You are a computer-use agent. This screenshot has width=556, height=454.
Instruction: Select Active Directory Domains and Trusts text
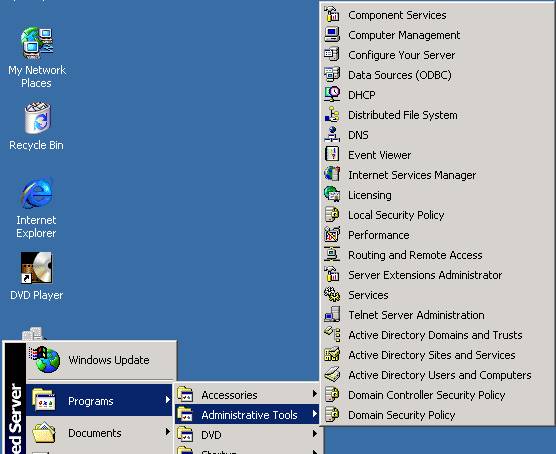coord(435,335)
